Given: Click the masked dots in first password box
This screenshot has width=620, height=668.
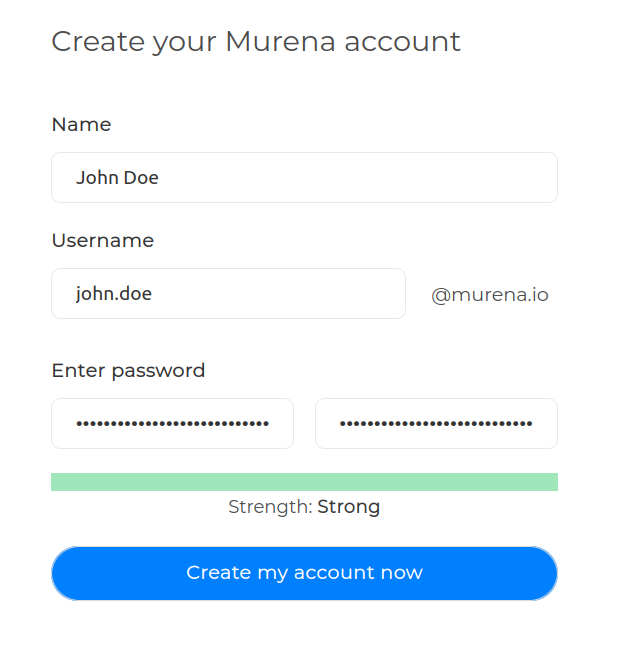Looking at the screenshot, I should tap(172, 424).
